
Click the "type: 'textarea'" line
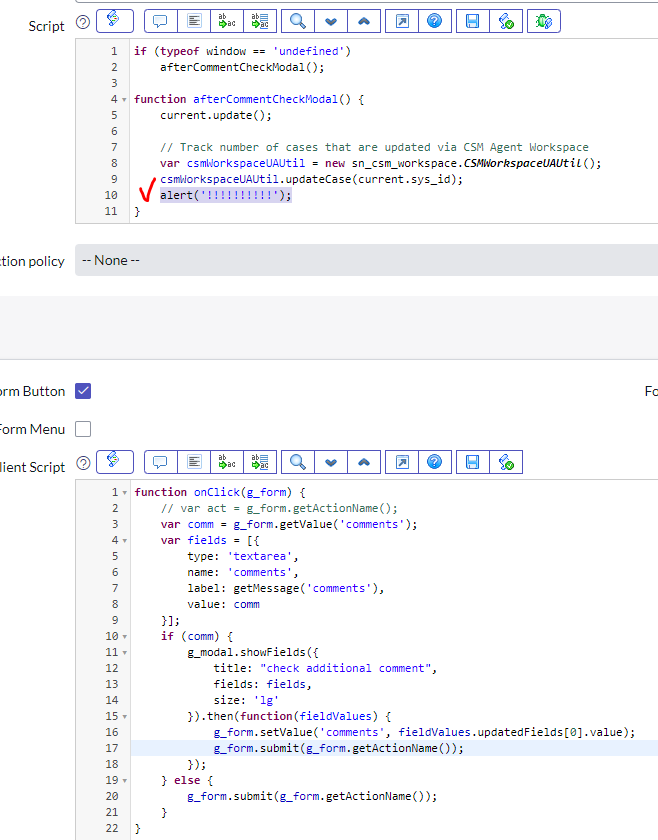(243, 556)
